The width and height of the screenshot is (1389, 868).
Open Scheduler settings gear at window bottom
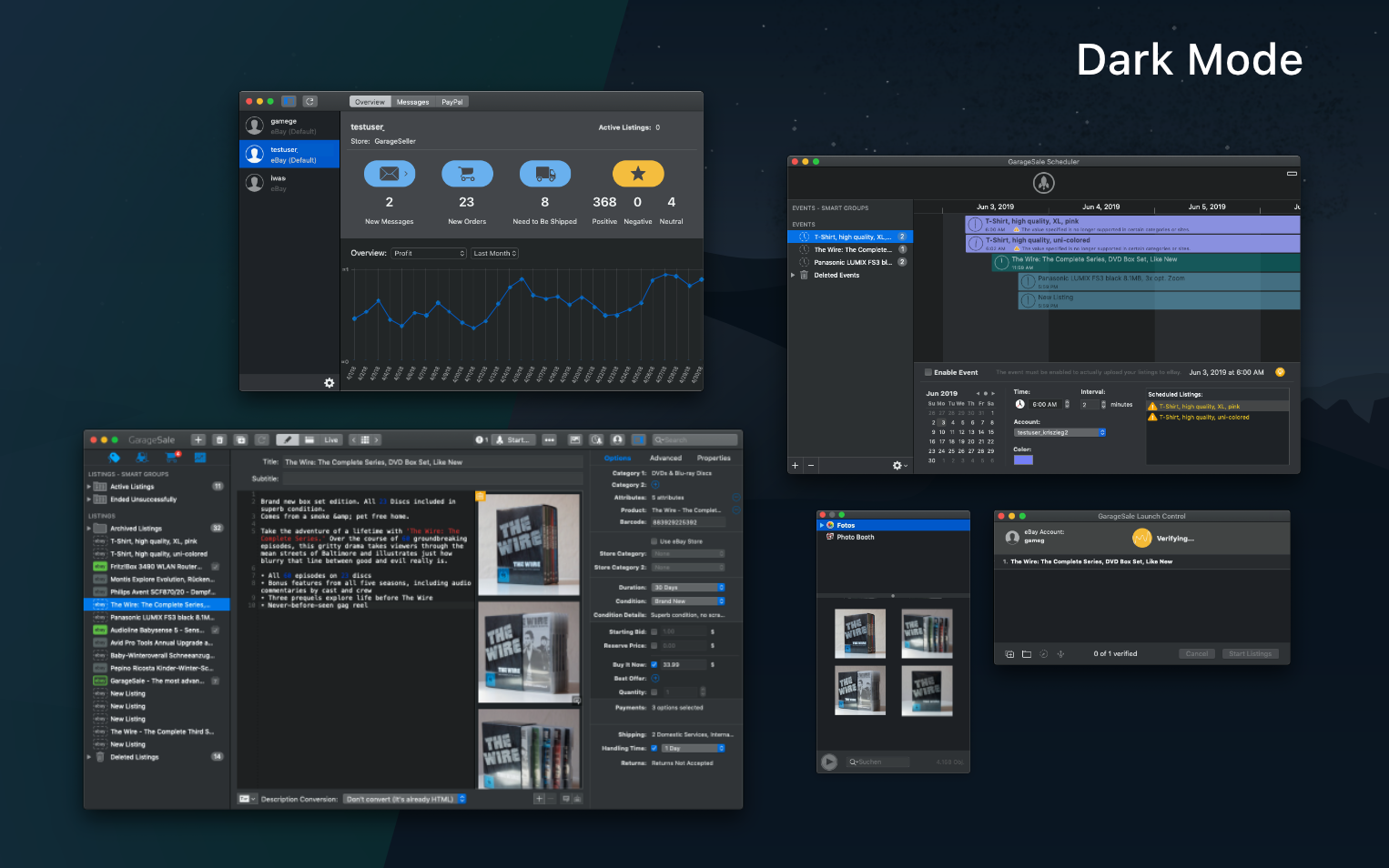897,465
